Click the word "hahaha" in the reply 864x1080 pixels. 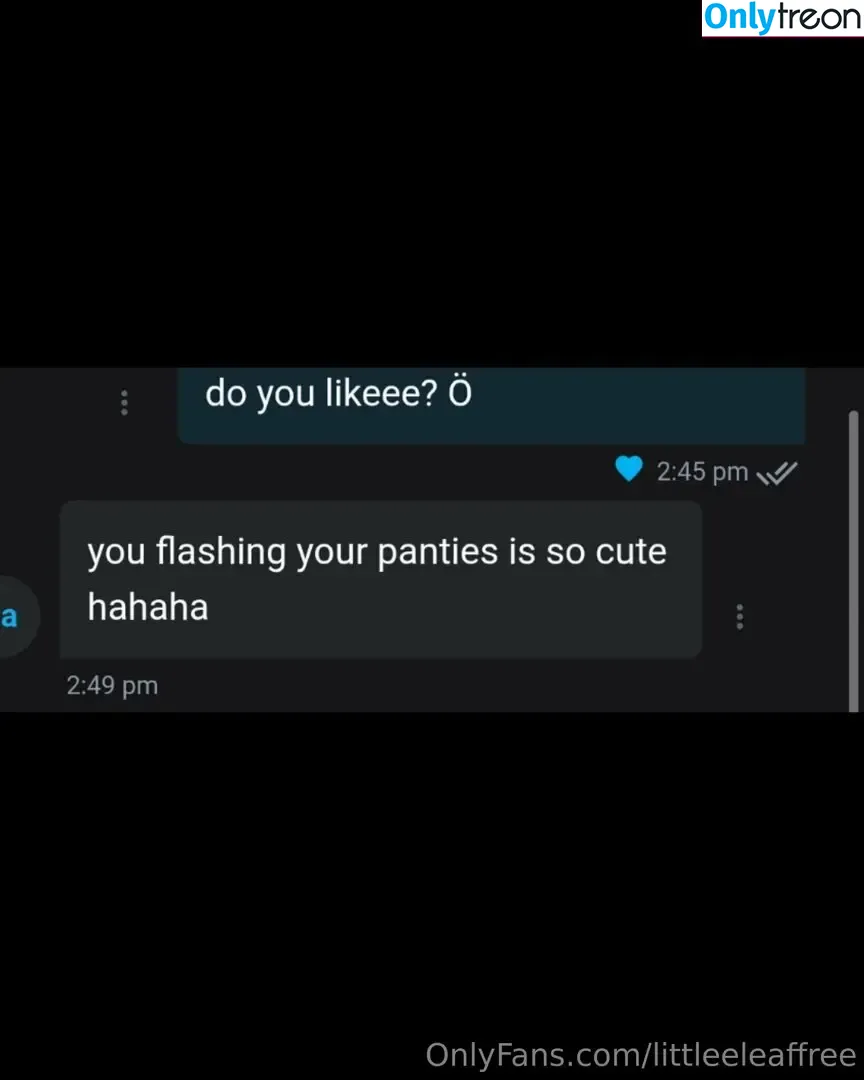click(x=147, y=608)
